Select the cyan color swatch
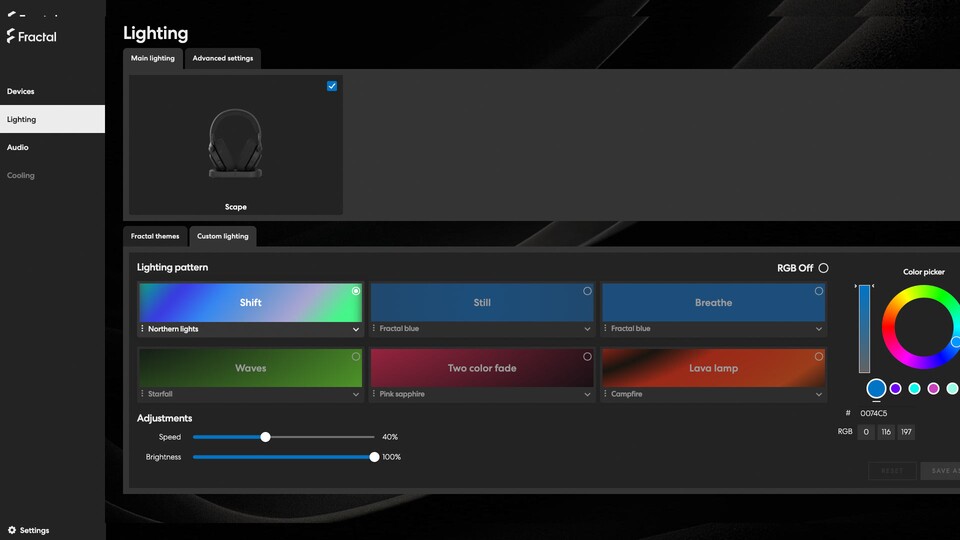 click(915, 389)
